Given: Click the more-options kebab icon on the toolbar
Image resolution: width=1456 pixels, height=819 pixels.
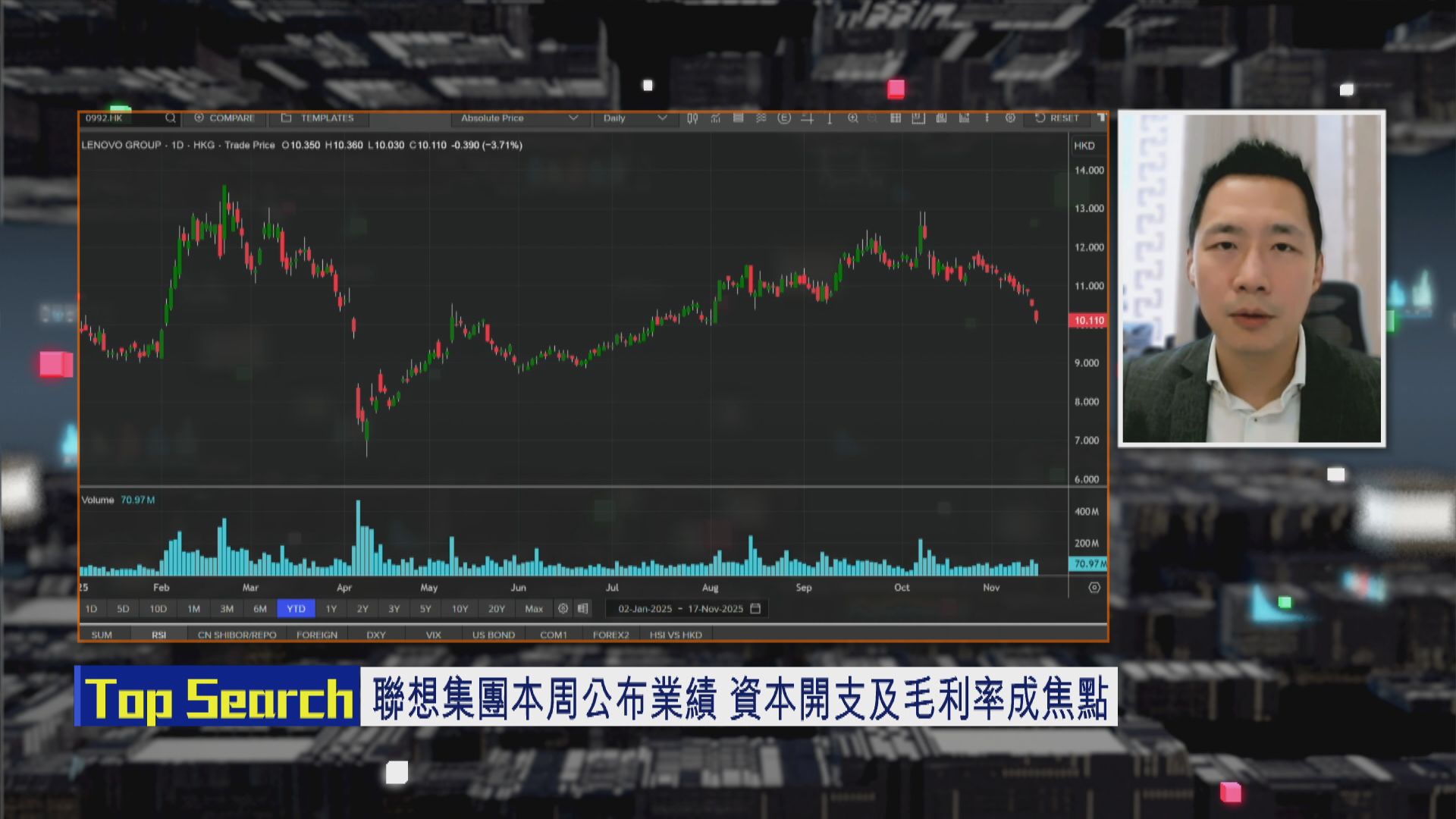Looking at the screenshot, I should point(987,118).
